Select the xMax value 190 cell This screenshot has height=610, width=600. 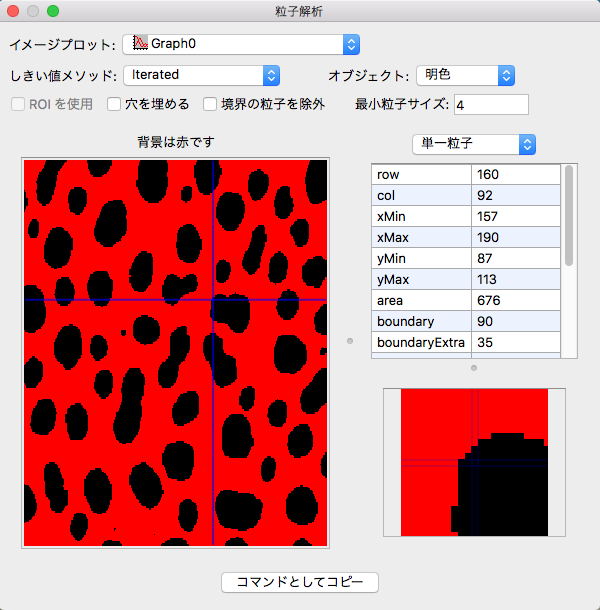pyautogui.click(x=516, y=237)
